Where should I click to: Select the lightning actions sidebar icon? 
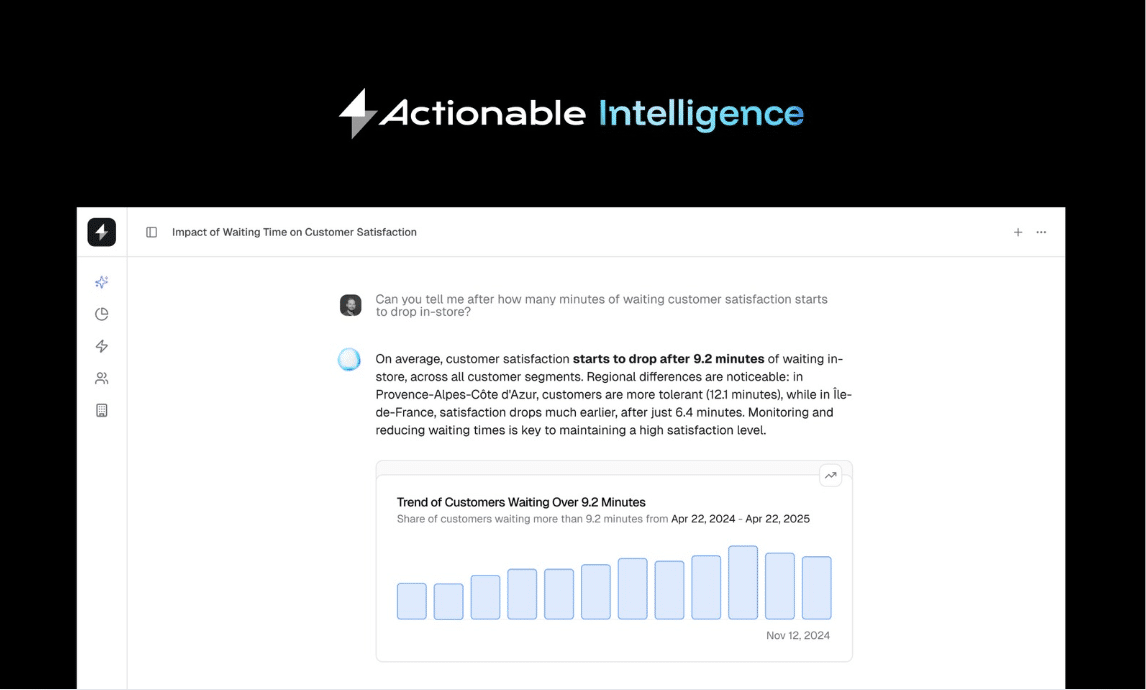pyautogui.click(x=102, y=346)
